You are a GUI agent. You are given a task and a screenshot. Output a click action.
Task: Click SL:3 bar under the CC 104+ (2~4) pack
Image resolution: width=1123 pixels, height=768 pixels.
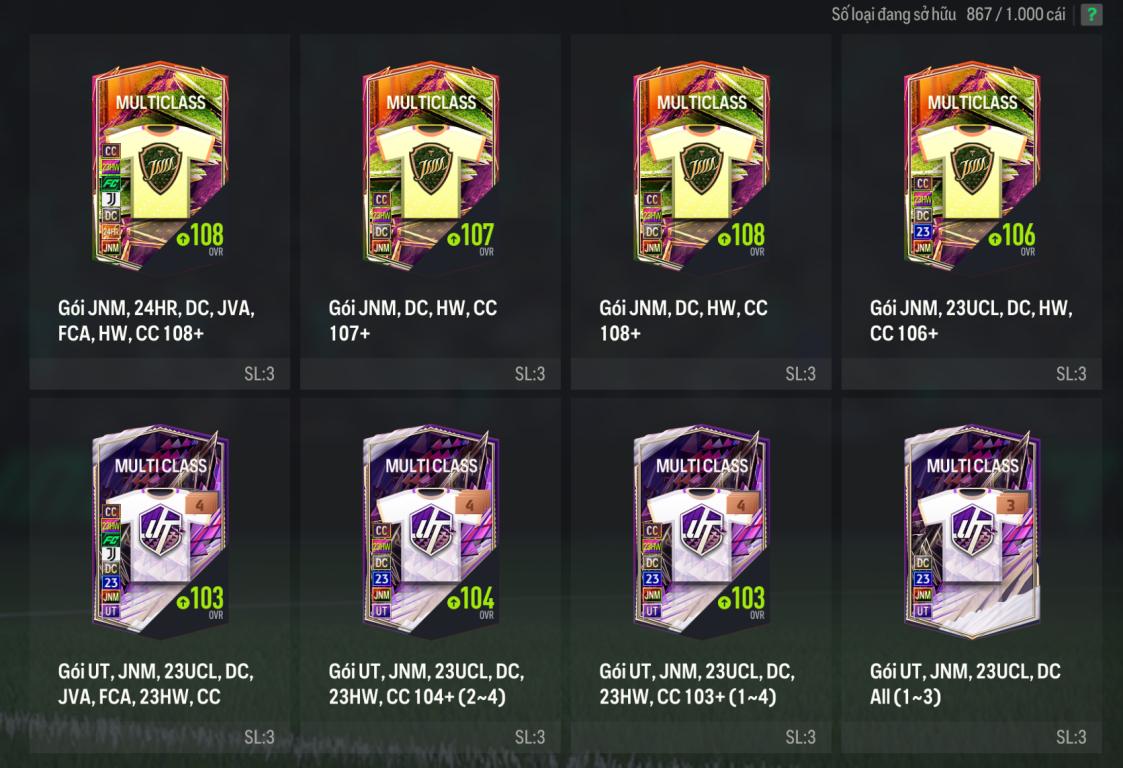(x=430, y=736)
